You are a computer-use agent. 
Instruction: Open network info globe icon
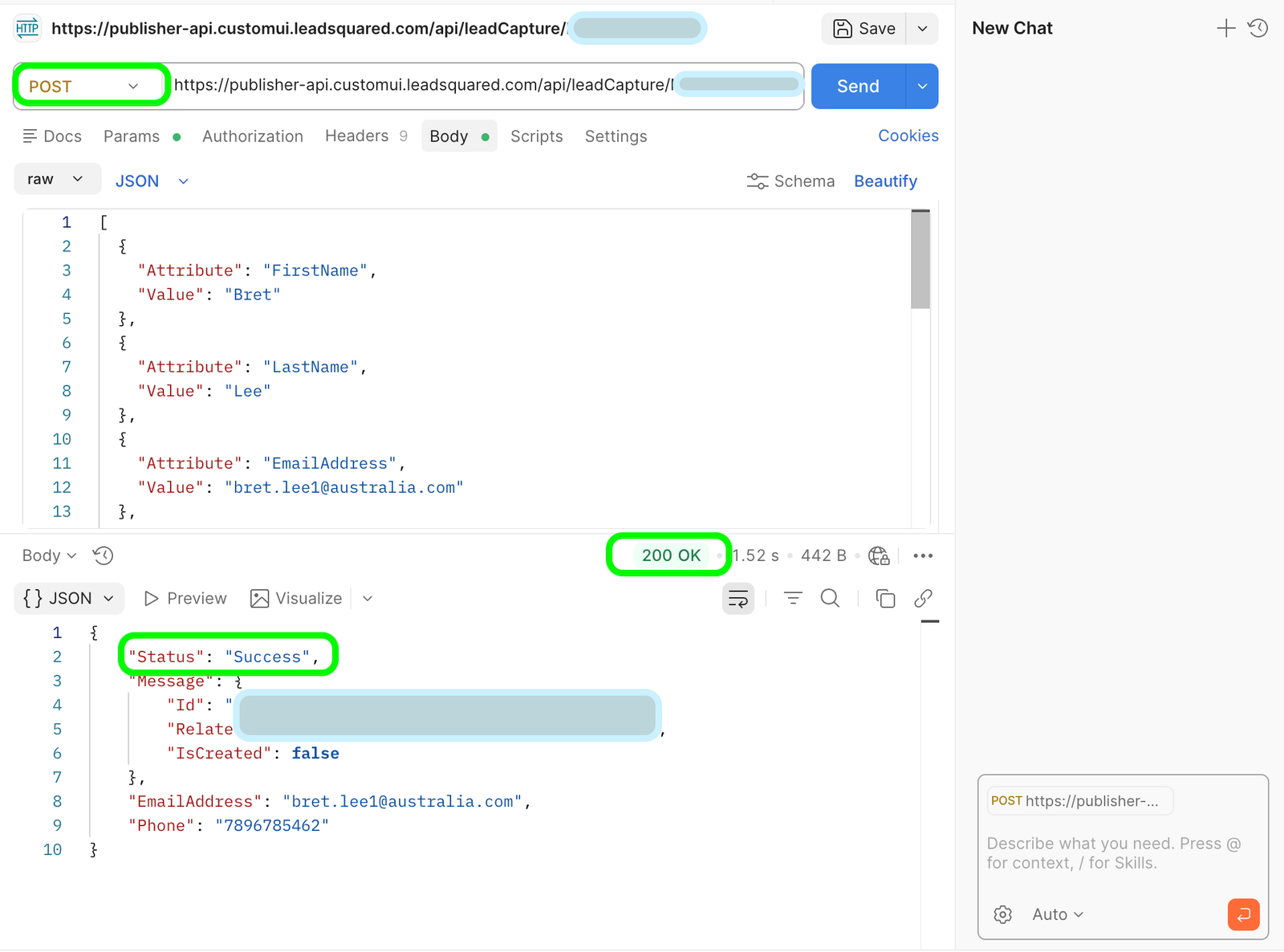(879, 555)
